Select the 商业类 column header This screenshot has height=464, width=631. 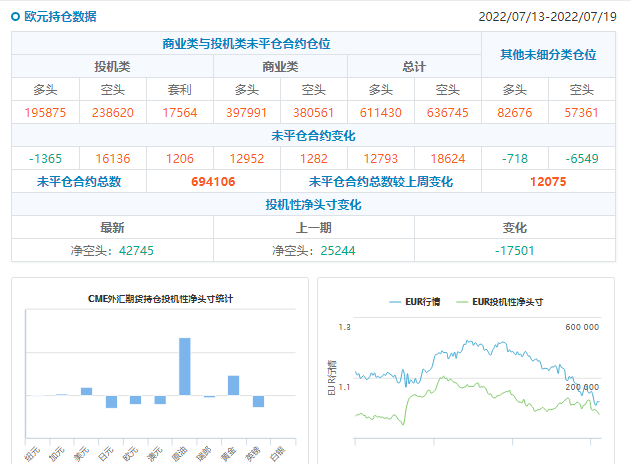point(280,66)
